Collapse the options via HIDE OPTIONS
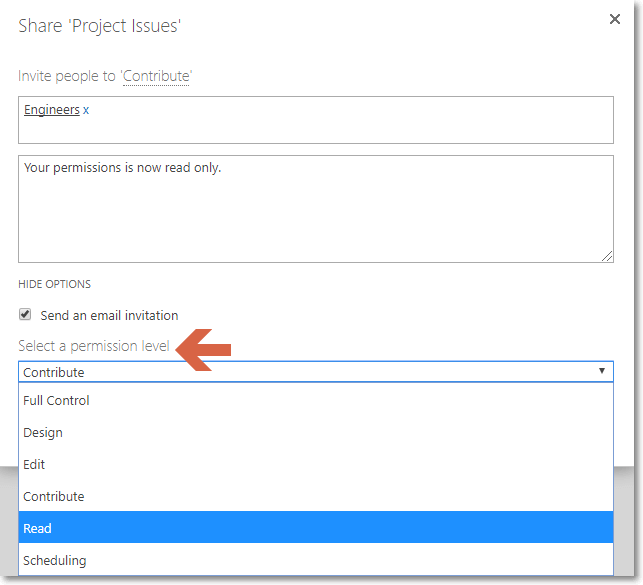Image resolution: width=643 pixels, height=585 pixels. click(x=55, y=284)
